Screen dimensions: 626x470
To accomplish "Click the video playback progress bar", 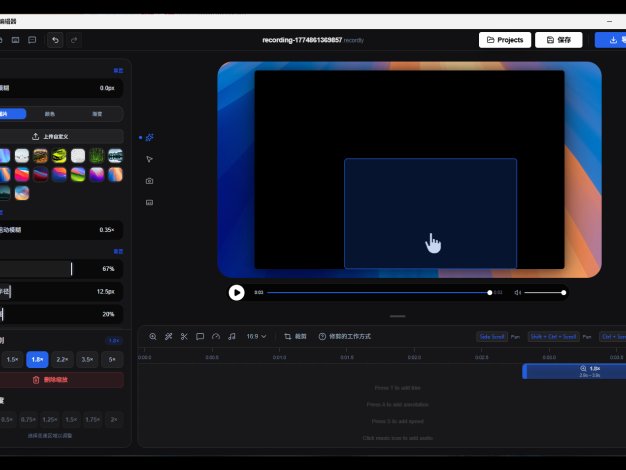I will point(378,293).
